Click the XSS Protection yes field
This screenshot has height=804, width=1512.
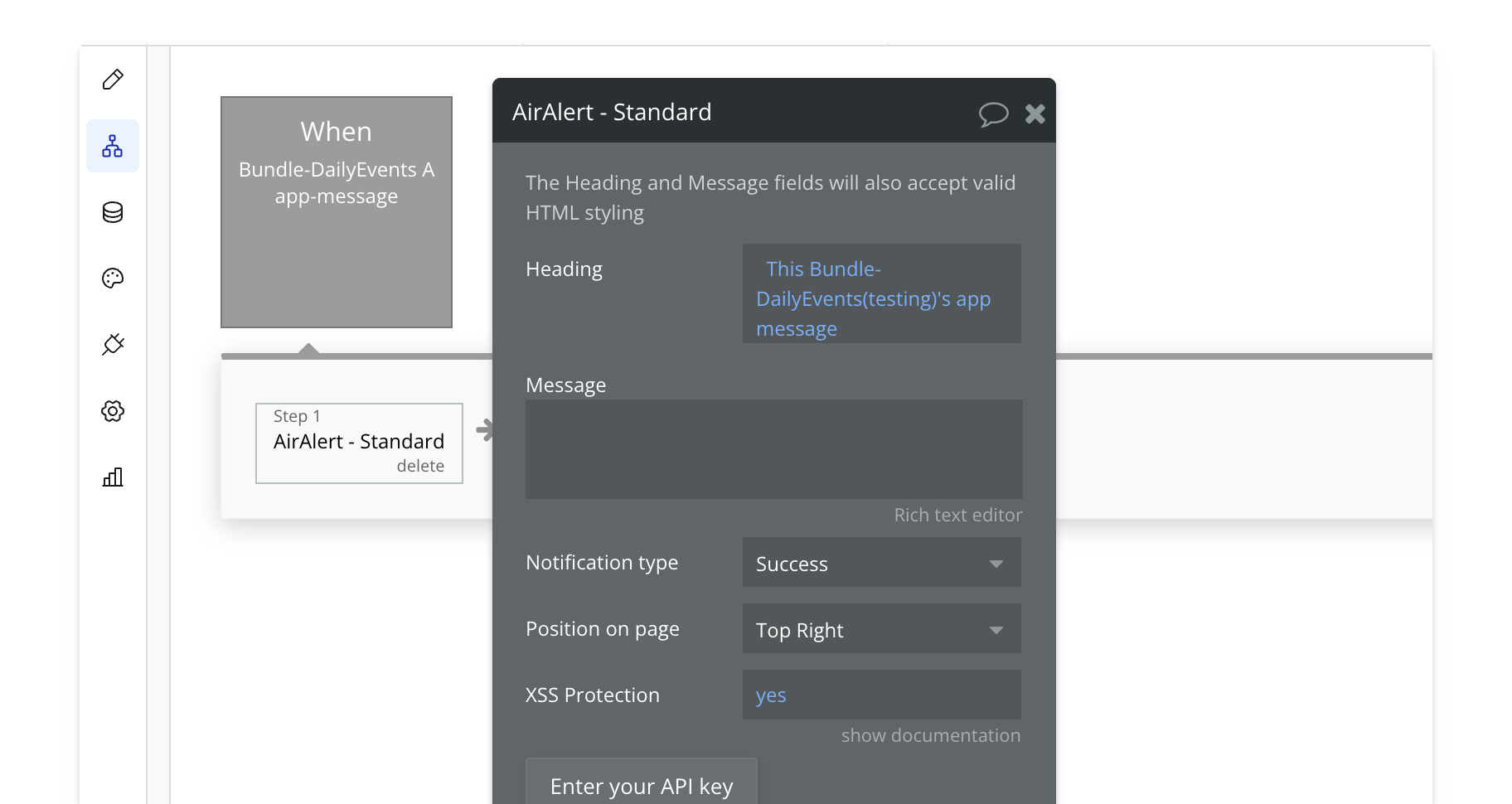point(882,695)
